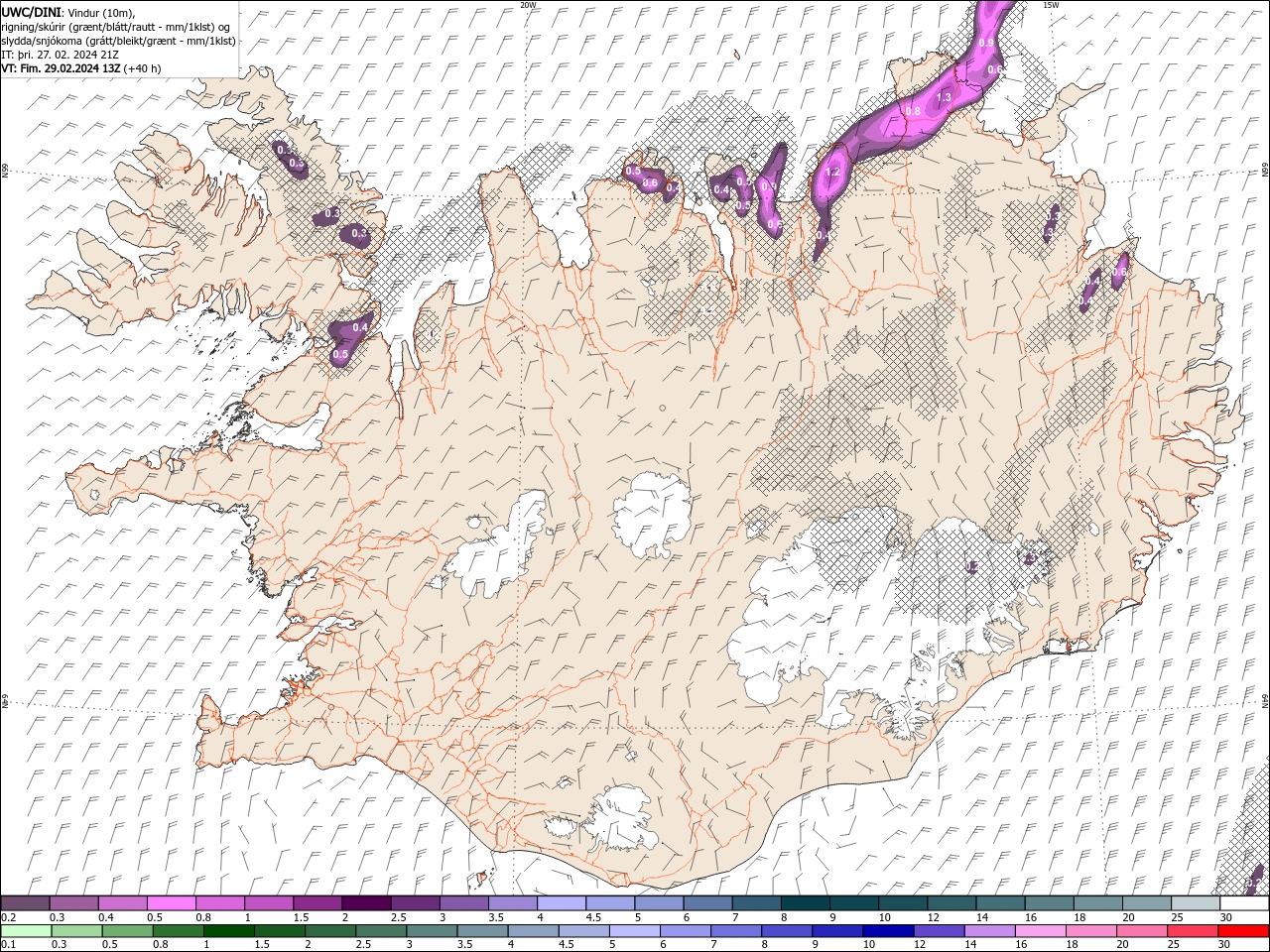The height and width of the screenshot is (952, 1270).
Task: Select the 25 crimson swatch, lower legend row
Action: [x=1193, y=930]
